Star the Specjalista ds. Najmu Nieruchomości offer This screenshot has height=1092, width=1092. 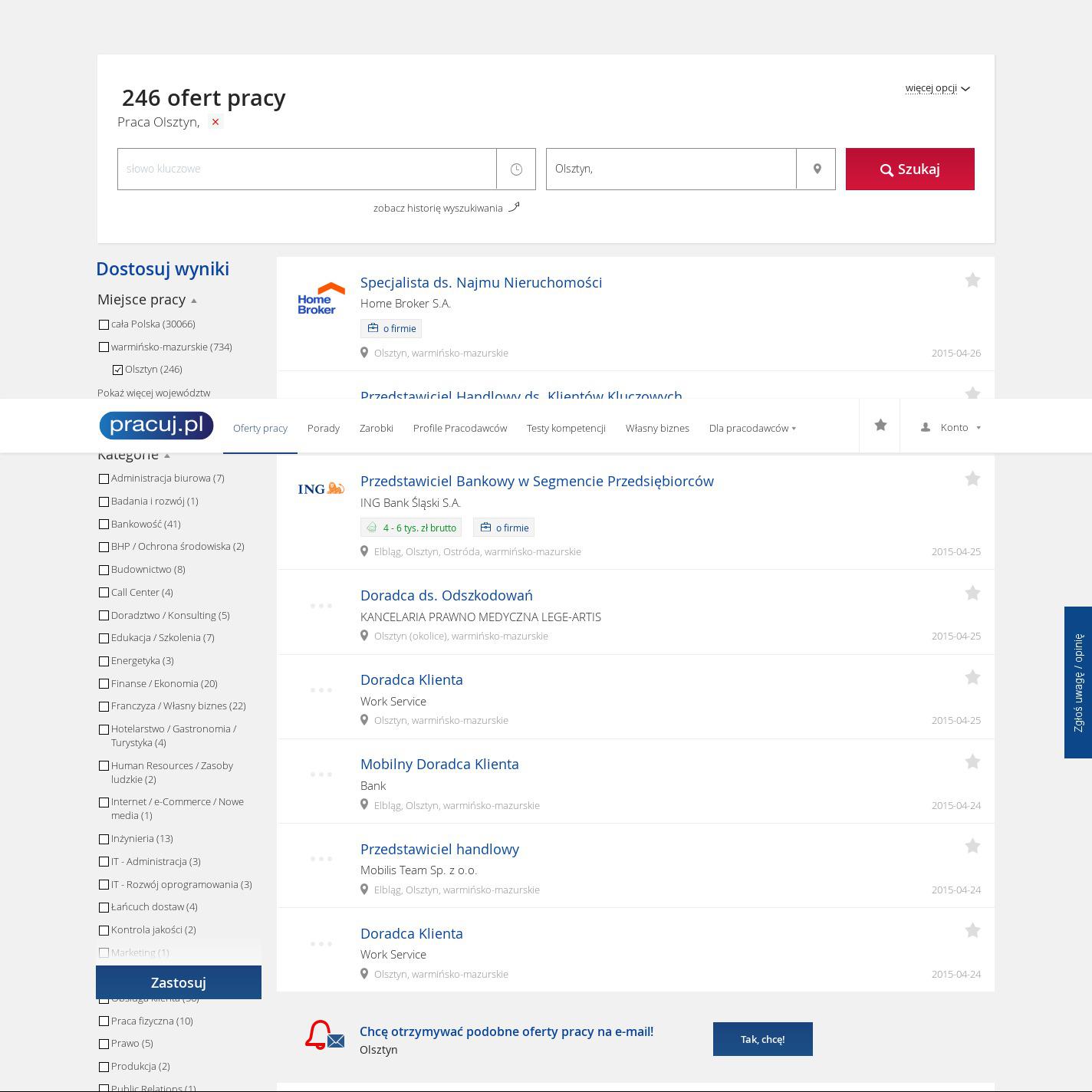tap(972, 281)
